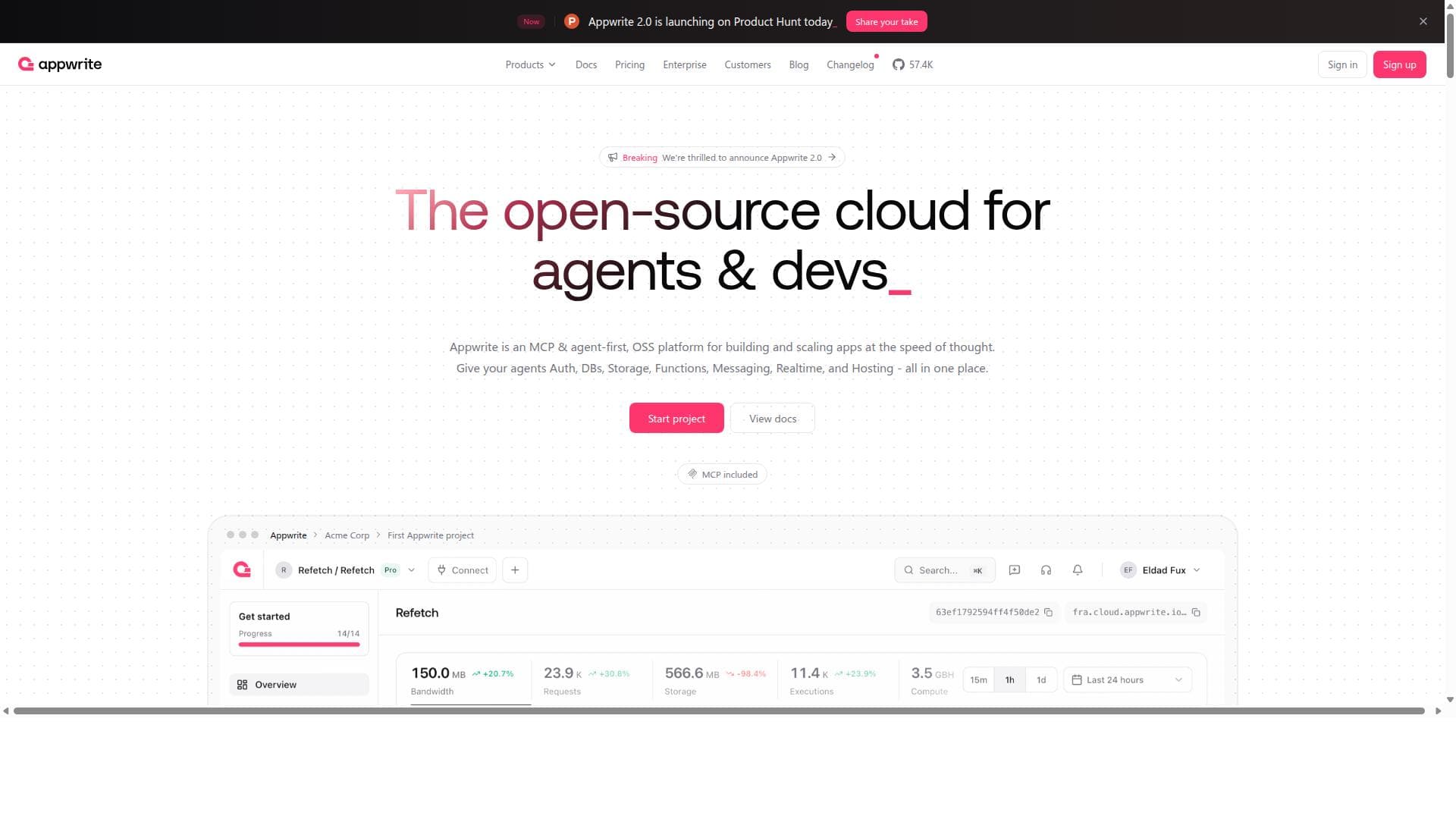The width and height of the screenshot is (1456, 819).
Task: Click the Appwrite logo in the site header
Action: 60,64
